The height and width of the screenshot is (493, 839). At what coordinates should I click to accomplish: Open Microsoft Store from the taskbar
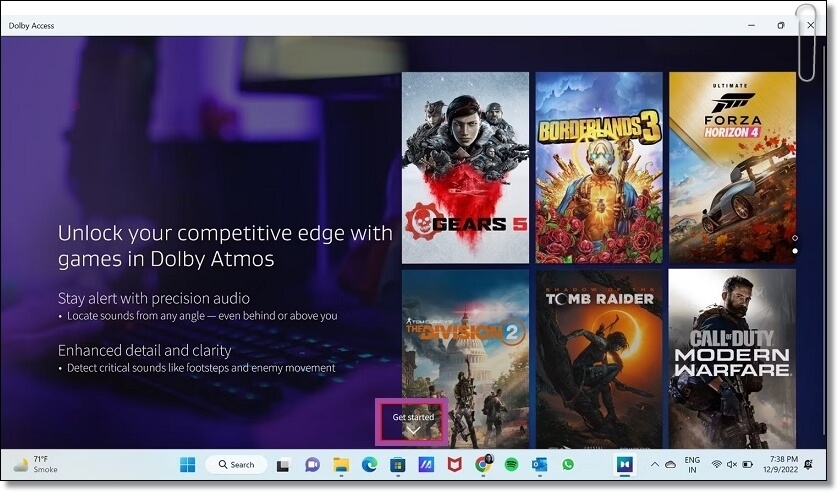tap(398, 465)
